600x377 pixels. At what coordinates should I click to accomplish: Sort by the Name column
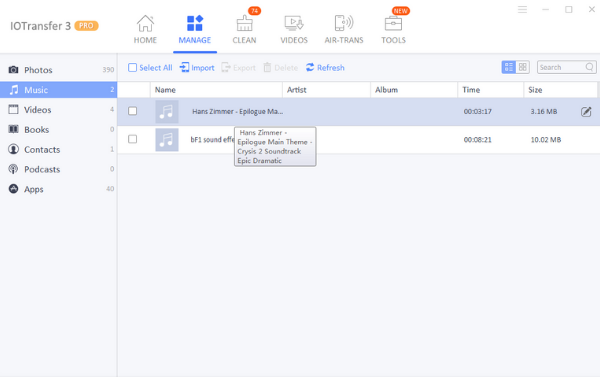(x=216, y=90)
